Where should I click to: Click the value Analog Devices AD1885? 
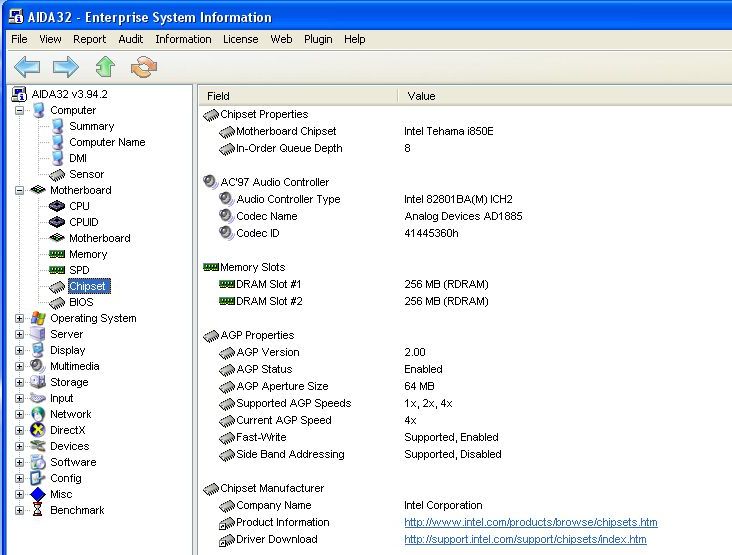[463, 216]
